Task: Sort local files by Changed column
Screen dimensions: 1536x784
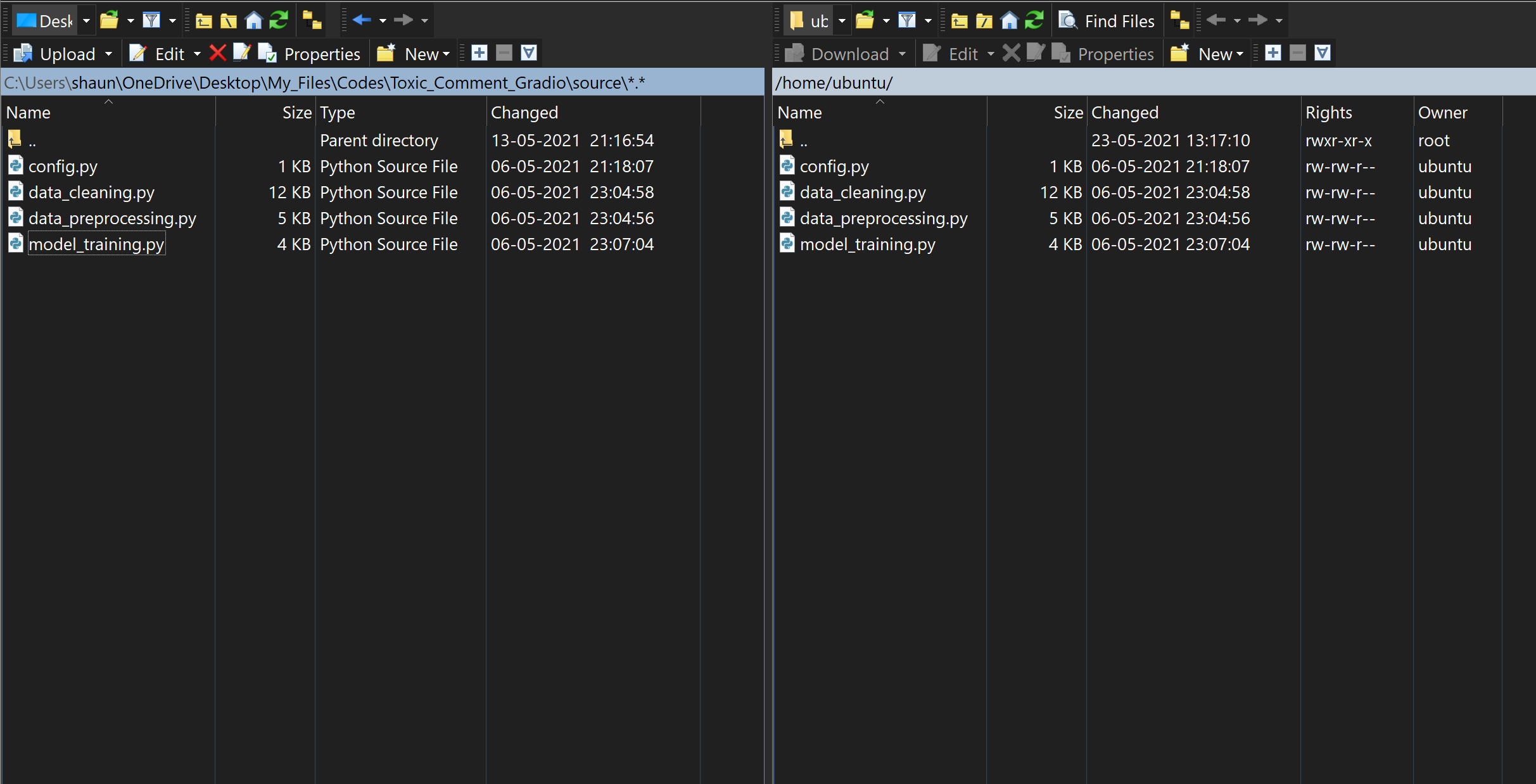Action: click(524, 112)
